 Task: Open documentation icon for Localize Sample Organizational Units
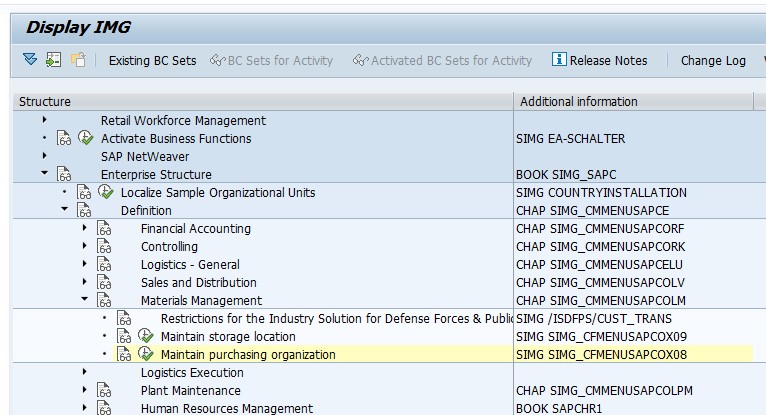click(x=84, y=192)
